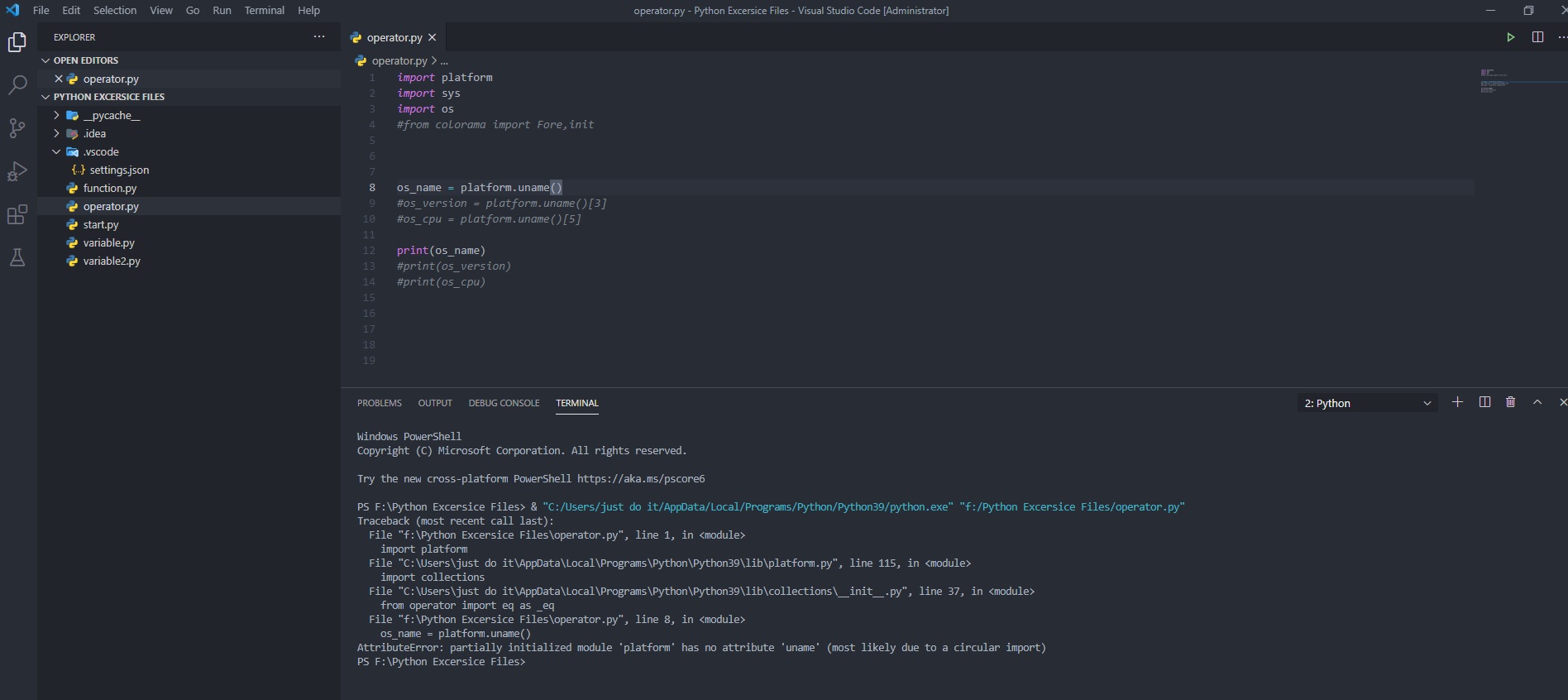Open function.py from the explorer
Viewport: 1568px width, 700px height.
(109, 189)
